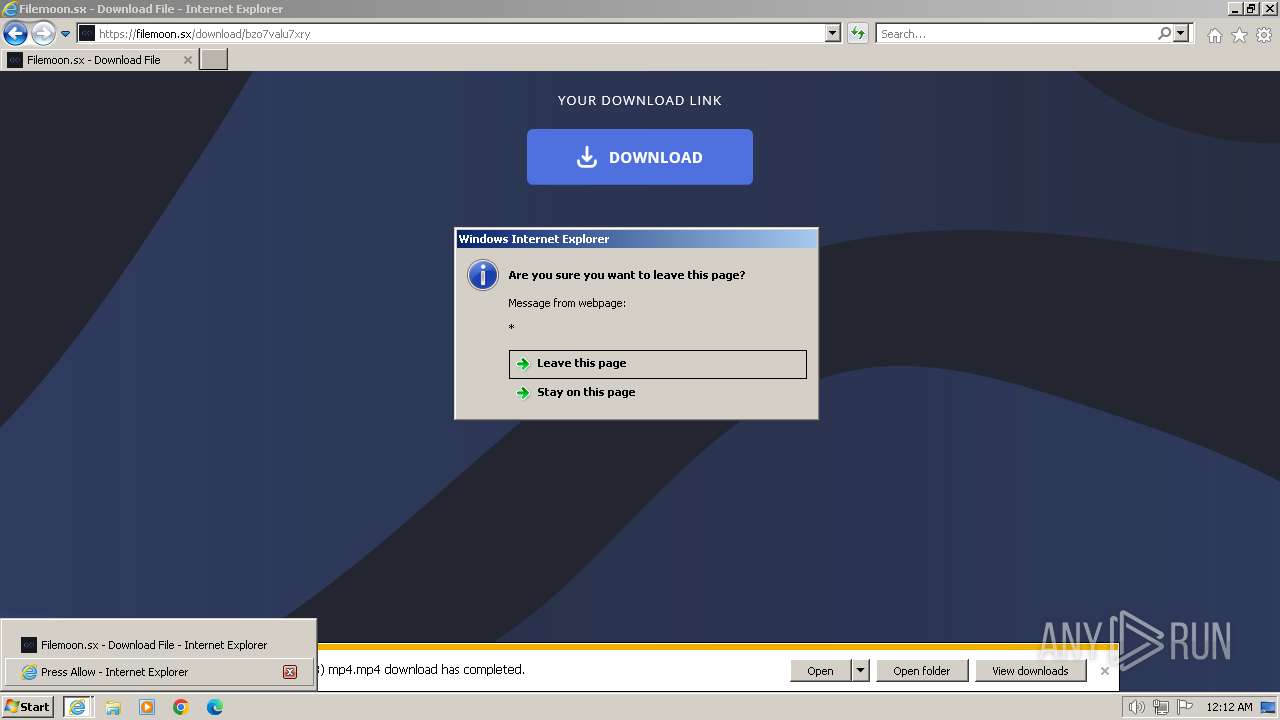Open Favorites star icon
This screenshot has width=1280, height=720.
point(1239,35)
